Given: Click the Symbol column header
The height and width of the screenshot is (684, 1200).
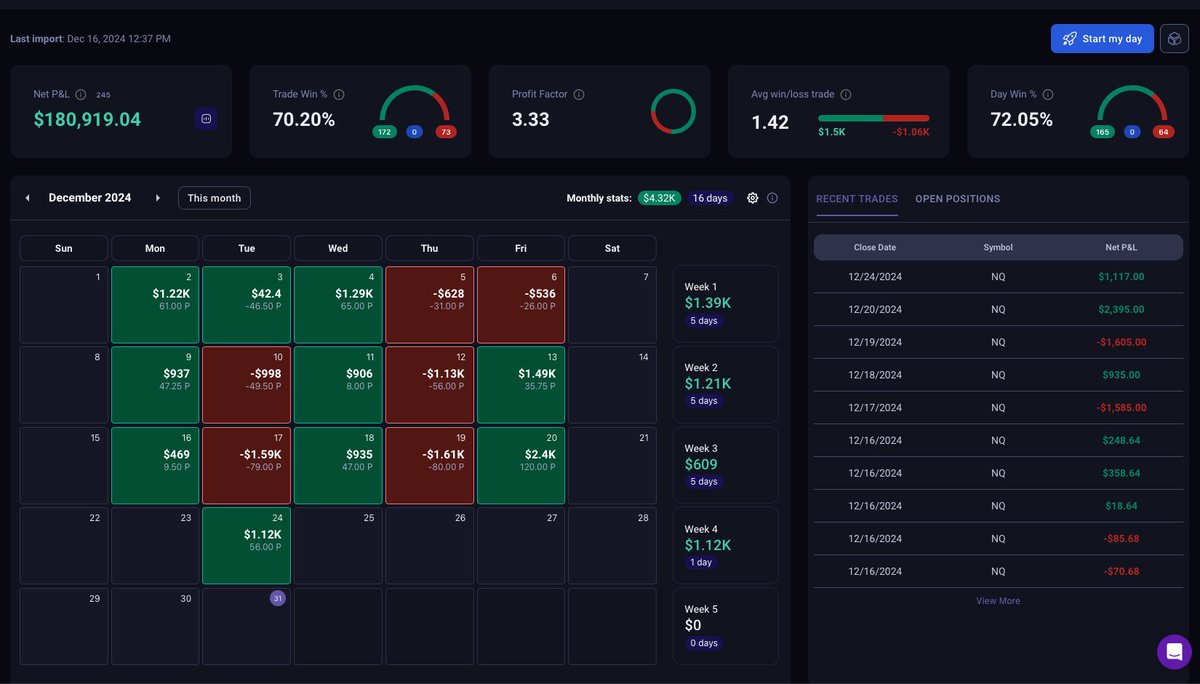Looking at the screenshot, I should [998, 247].
